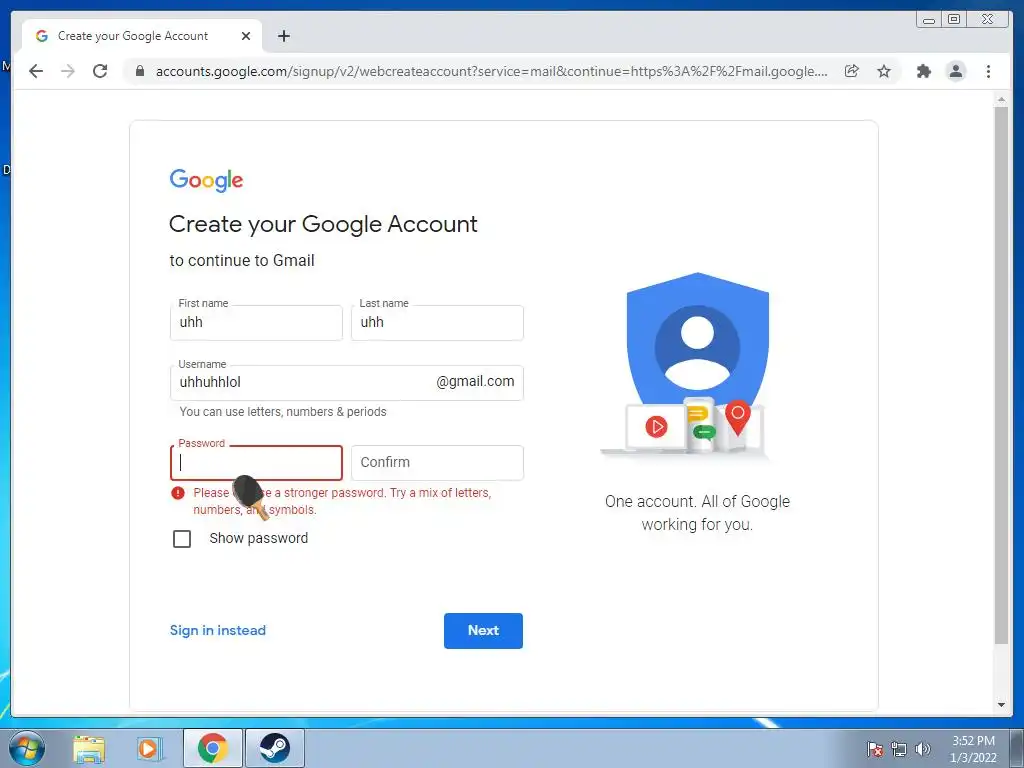Click the network tray icon
The image size is (1024, 768).
click(899, 749)
